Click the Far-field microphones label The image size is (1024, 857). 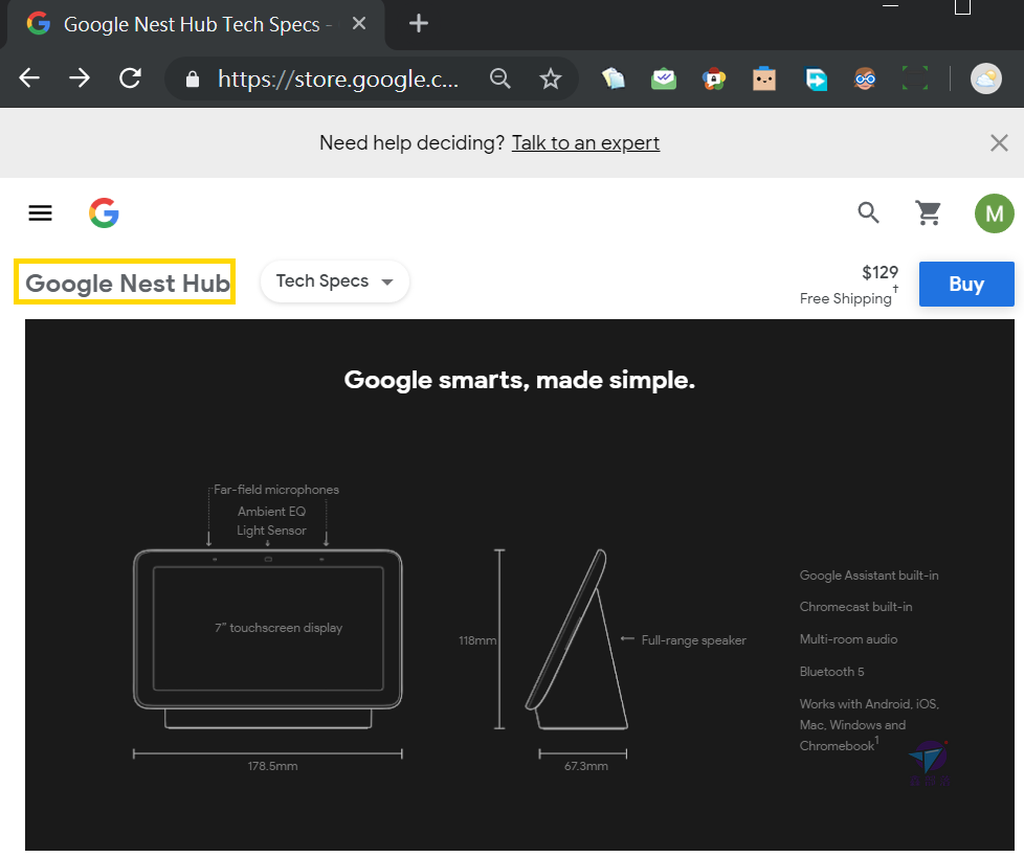pos(276,489)
